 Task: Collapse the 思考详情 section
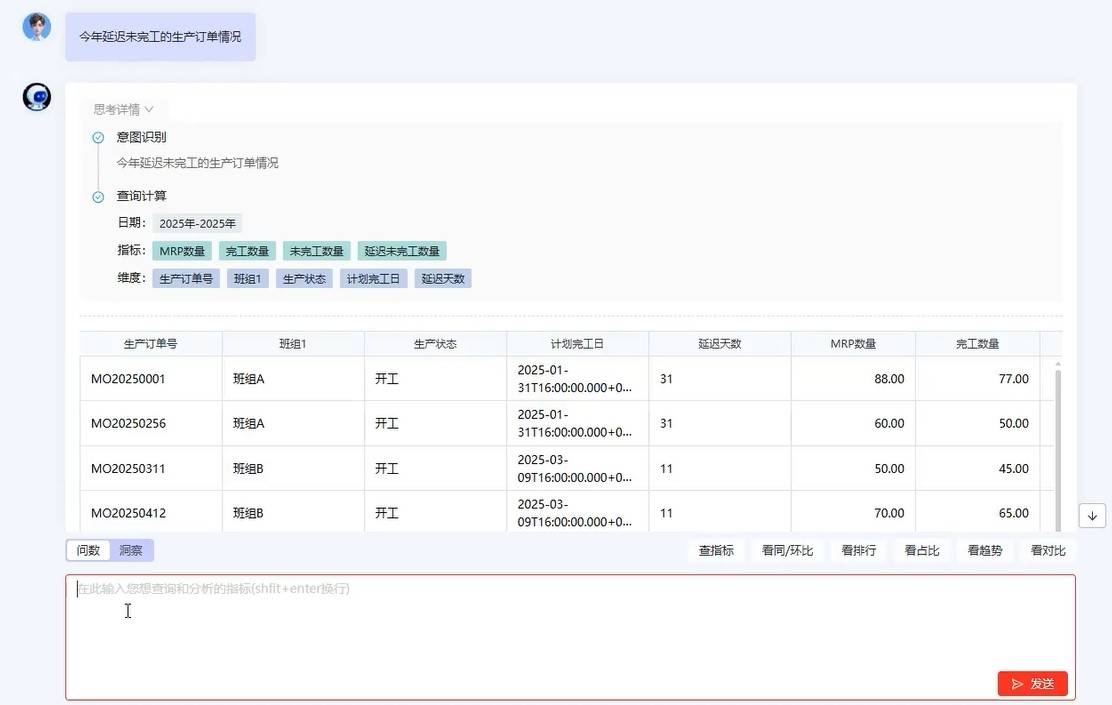point(123,109)
